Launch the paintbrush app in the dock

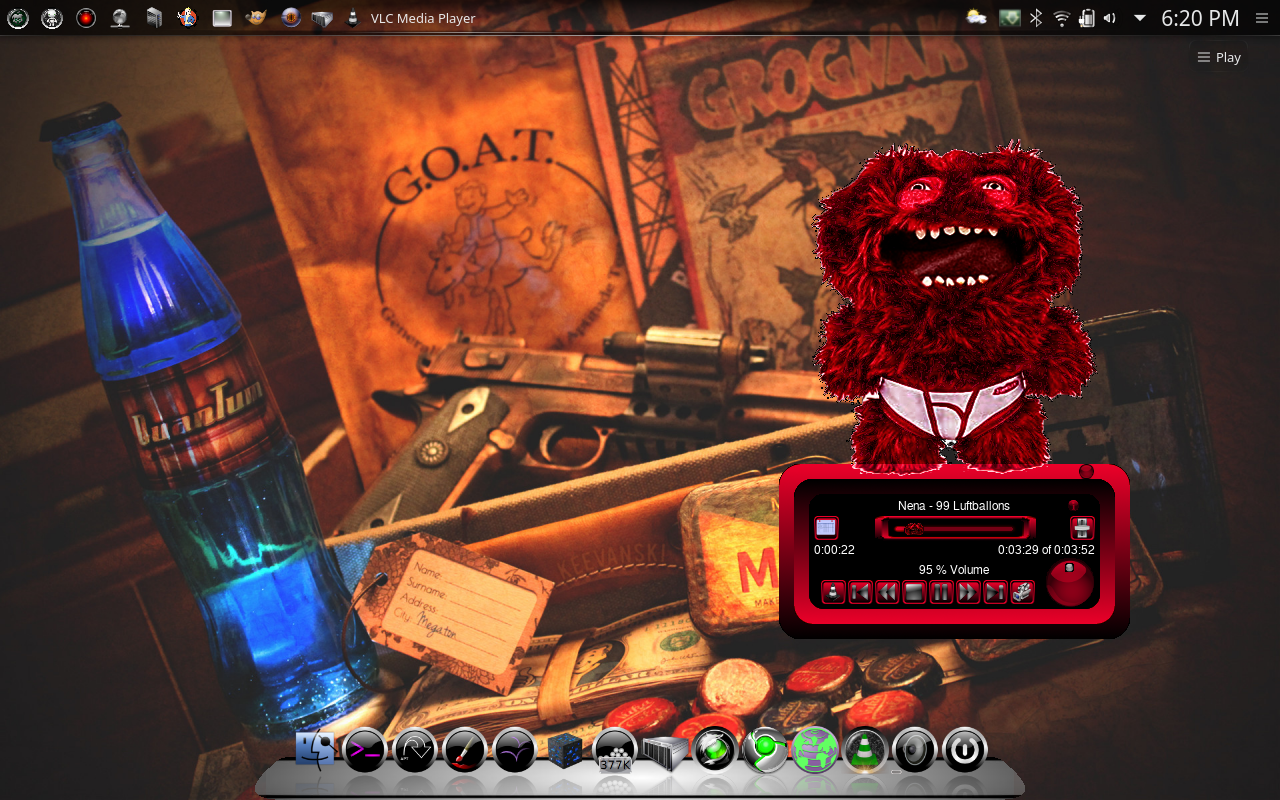click(465, 750)
